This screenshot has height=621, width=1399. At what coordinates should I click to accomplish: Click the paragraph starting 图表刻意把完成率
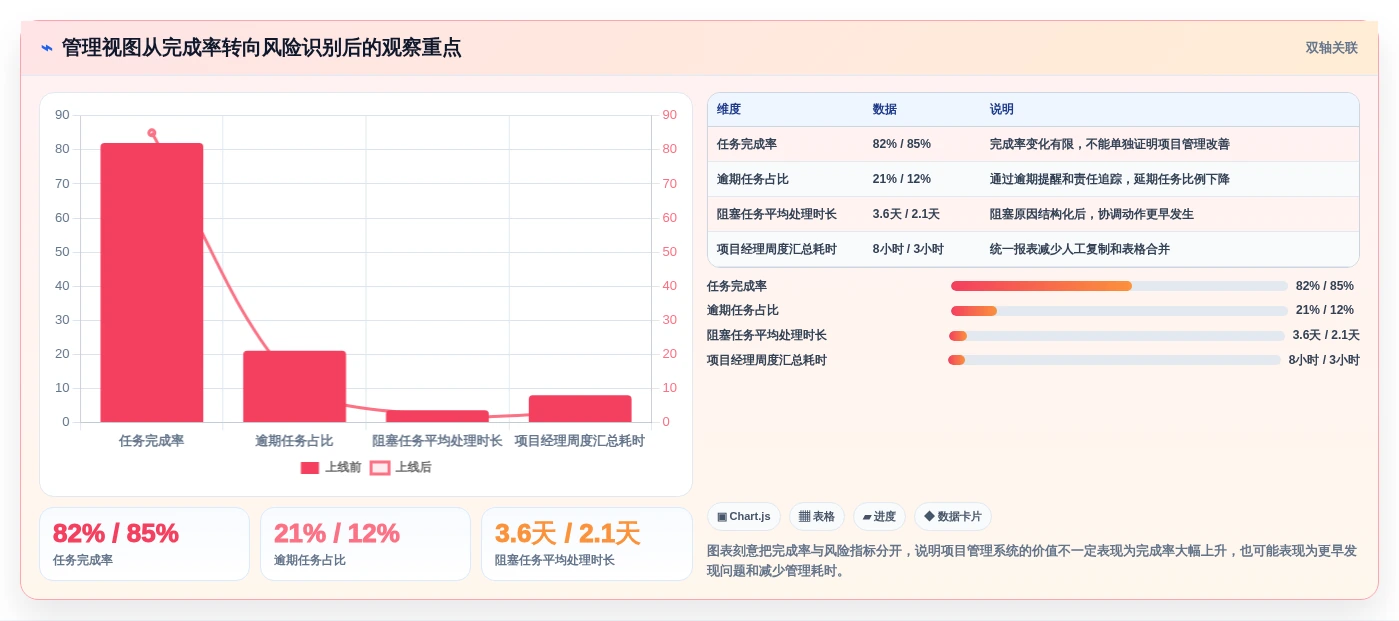pos(1032,561)
